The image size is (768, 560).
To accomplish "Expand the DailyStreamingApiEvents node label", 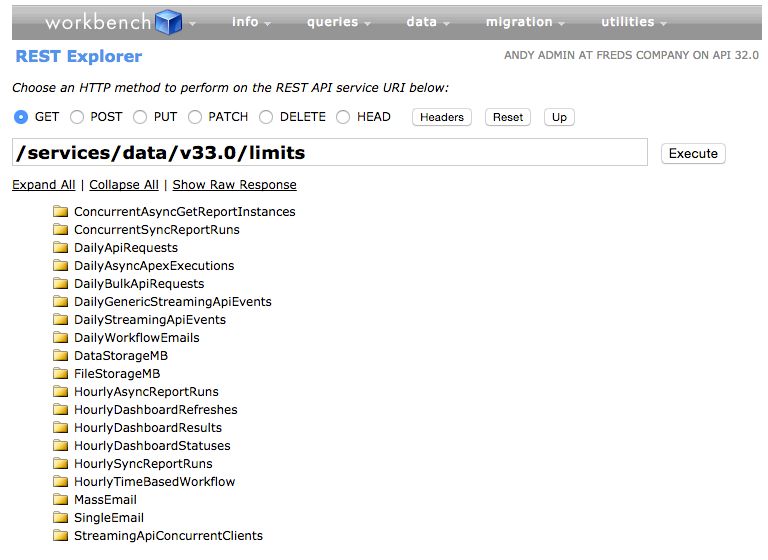I will (x=150, y=319).
